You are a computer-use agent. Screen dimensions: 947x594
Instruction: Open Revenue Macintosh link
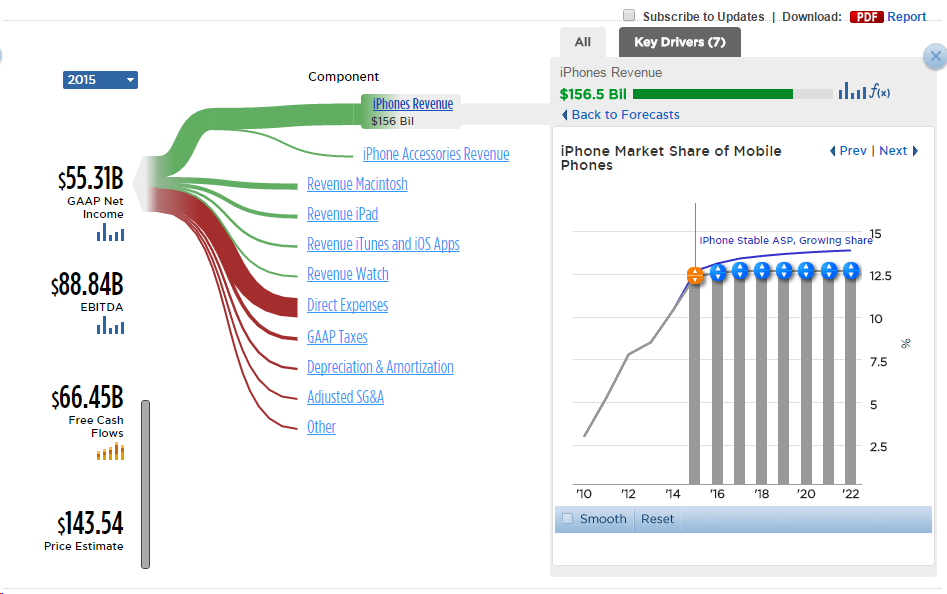point(357,184)
